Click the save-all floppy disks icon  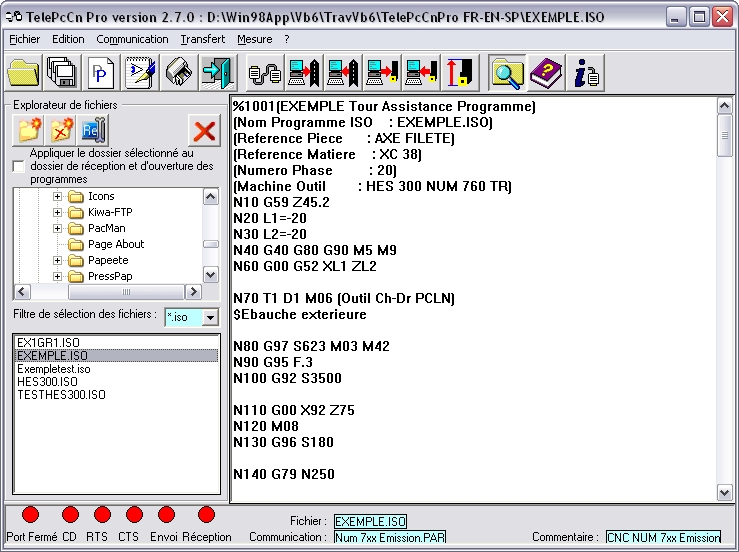pos(62,73)
